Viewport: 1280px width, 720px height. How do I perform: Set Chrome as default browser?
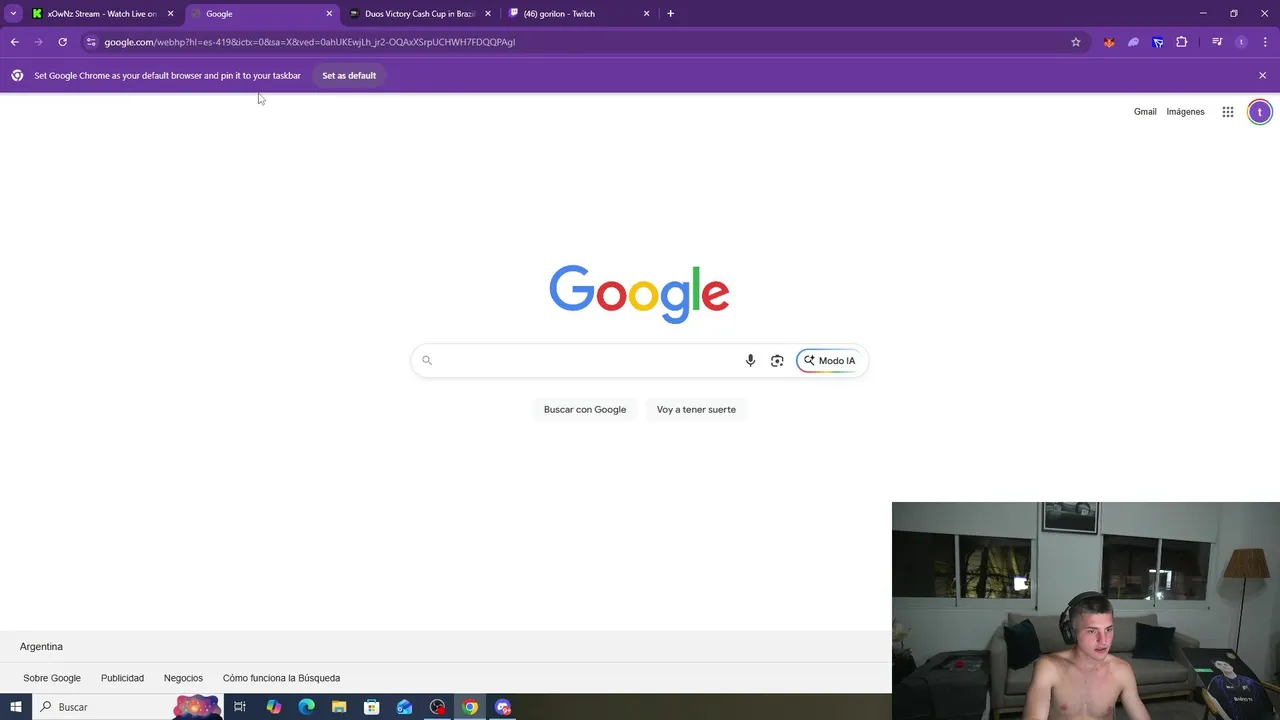tap(349, 76)
